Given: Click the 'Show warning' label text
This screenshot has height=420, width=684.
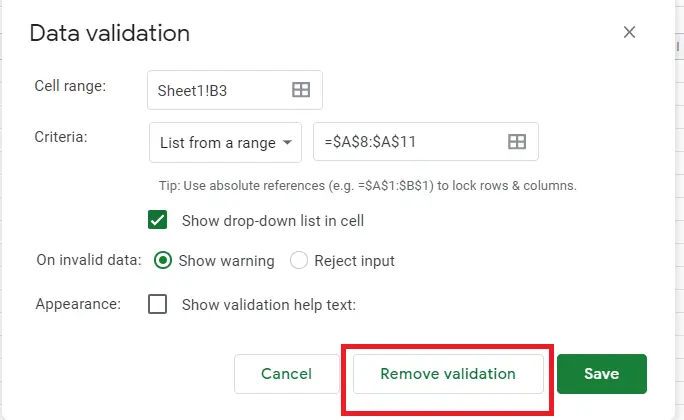Looking at the screenshot, I should point(226,261).
